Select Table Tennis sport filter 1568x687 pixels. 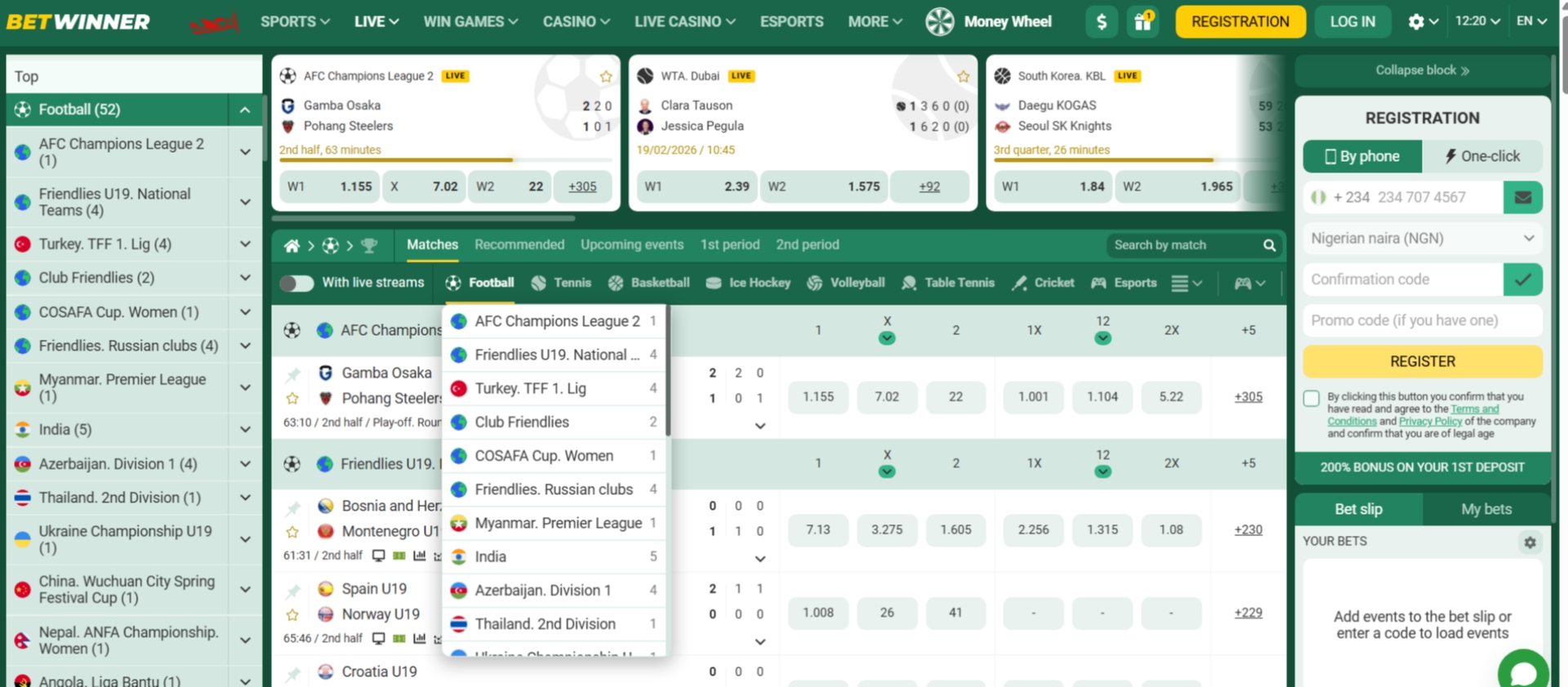click(948, 283)
